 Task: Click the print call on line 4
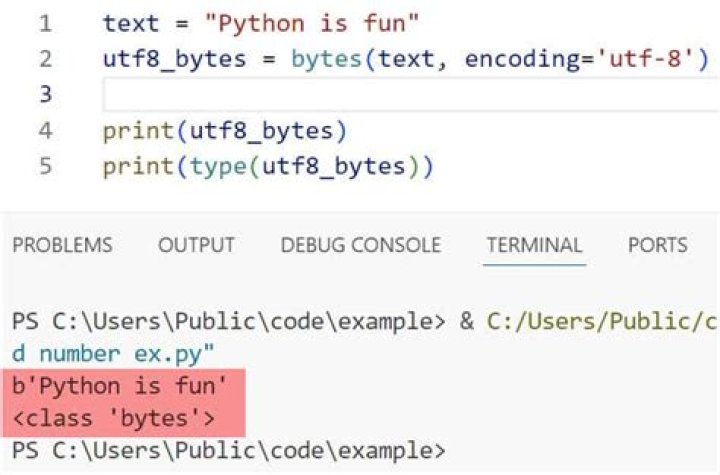point(137,130)
